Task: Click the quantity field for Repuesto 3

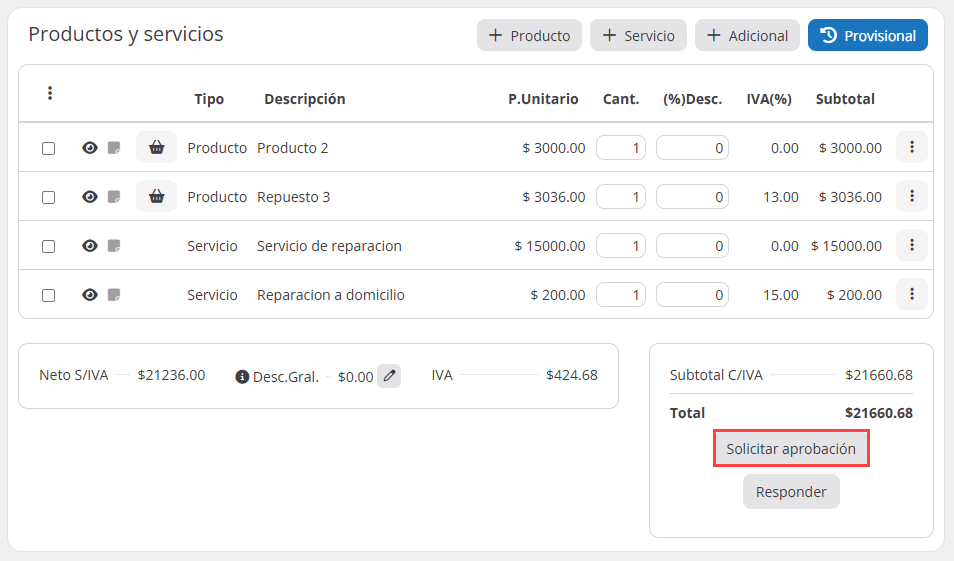Action: click(621, 197)
